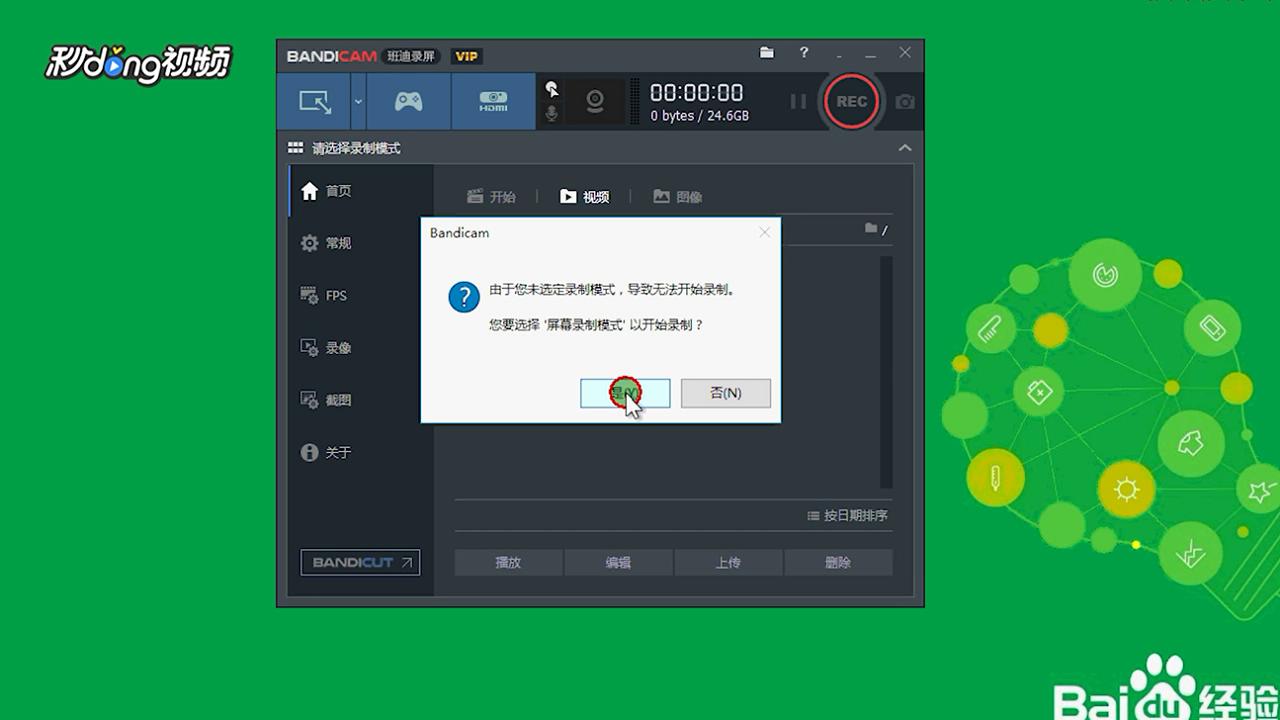Screen dimensions: 1280x720
Task: Click the 编辑 button
Action: 619,562
